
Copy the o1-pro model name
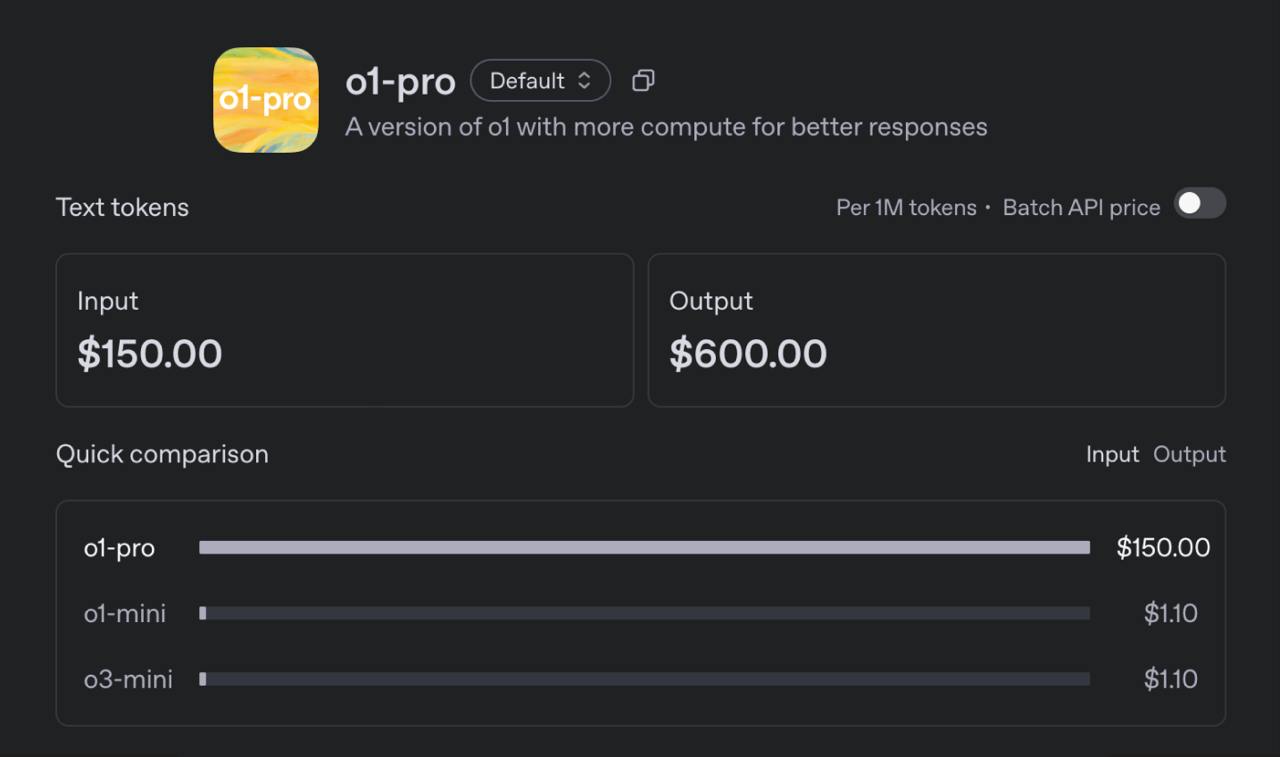(x=643, y=81)
